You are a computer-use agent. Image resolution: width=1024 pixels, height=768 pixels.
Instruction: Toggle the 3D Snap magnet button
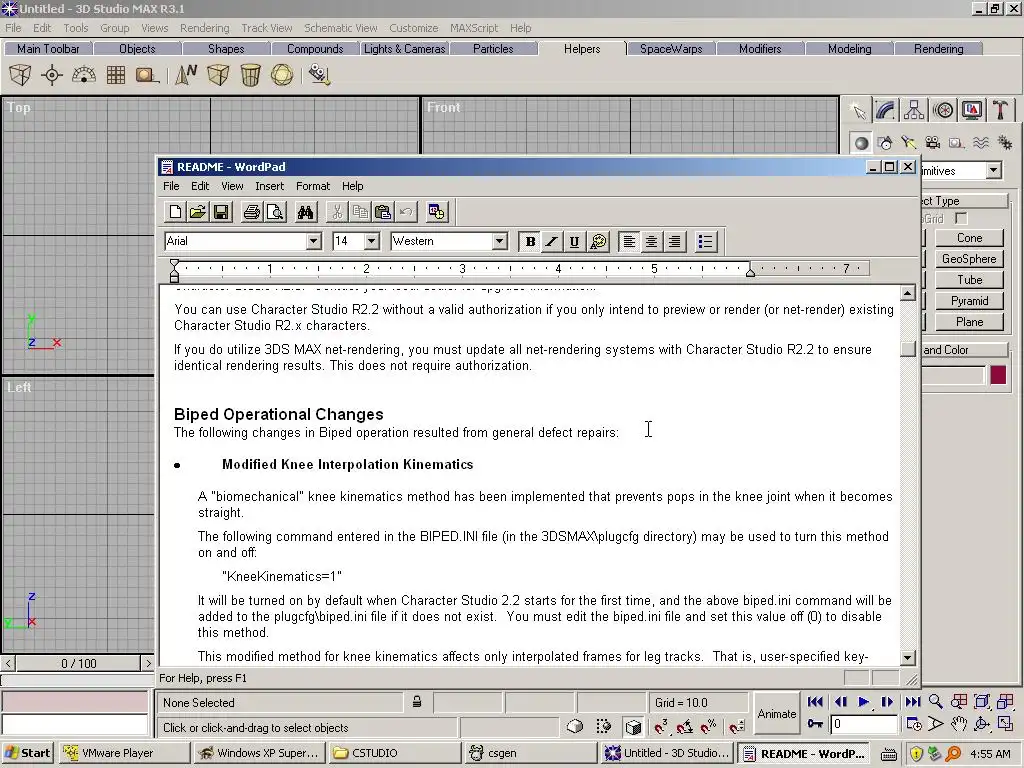point(661,726)
